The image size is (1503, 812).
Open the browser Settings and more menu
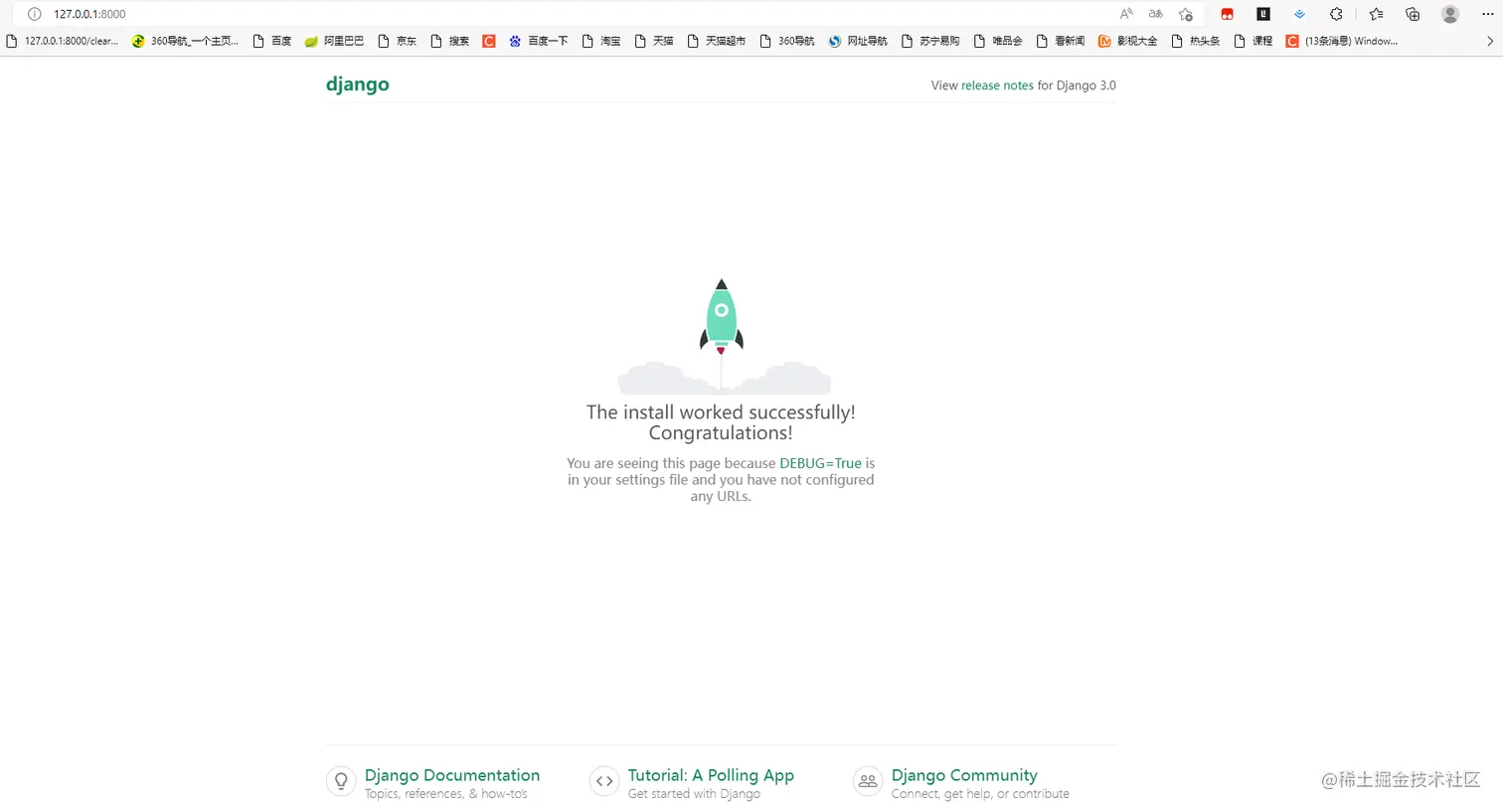tap(1487, 14)
